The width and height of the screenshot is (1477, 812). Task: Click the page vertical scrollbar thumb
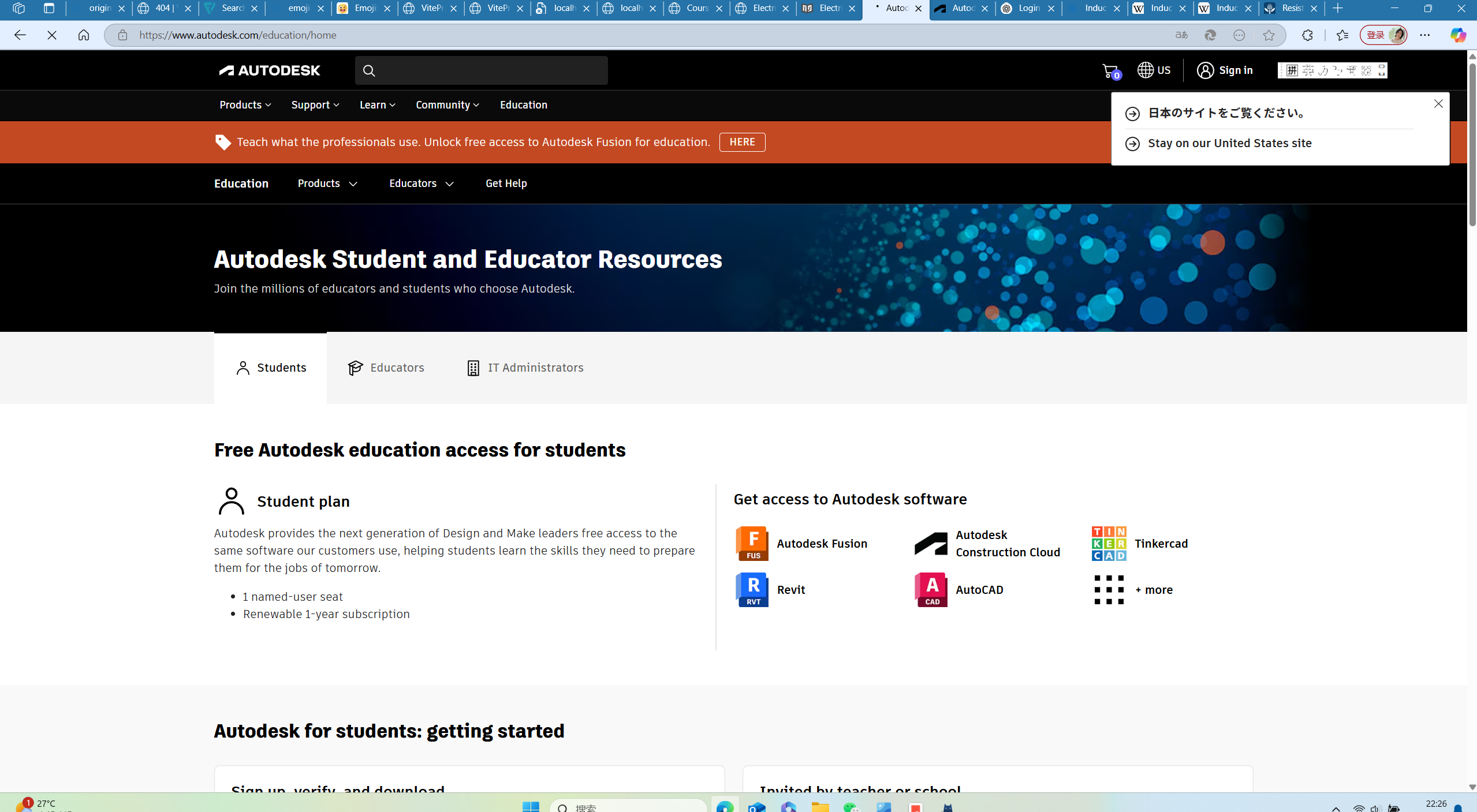click(1472, 144)
